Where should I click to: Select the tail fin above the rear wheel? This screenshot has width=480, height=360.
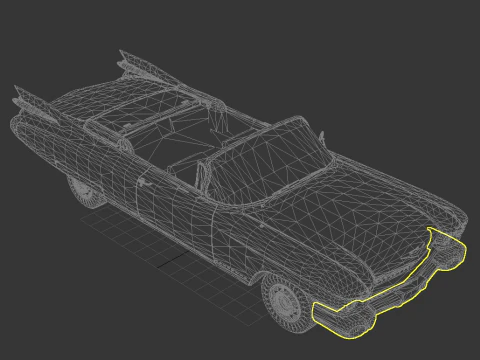tap(36, 104)
